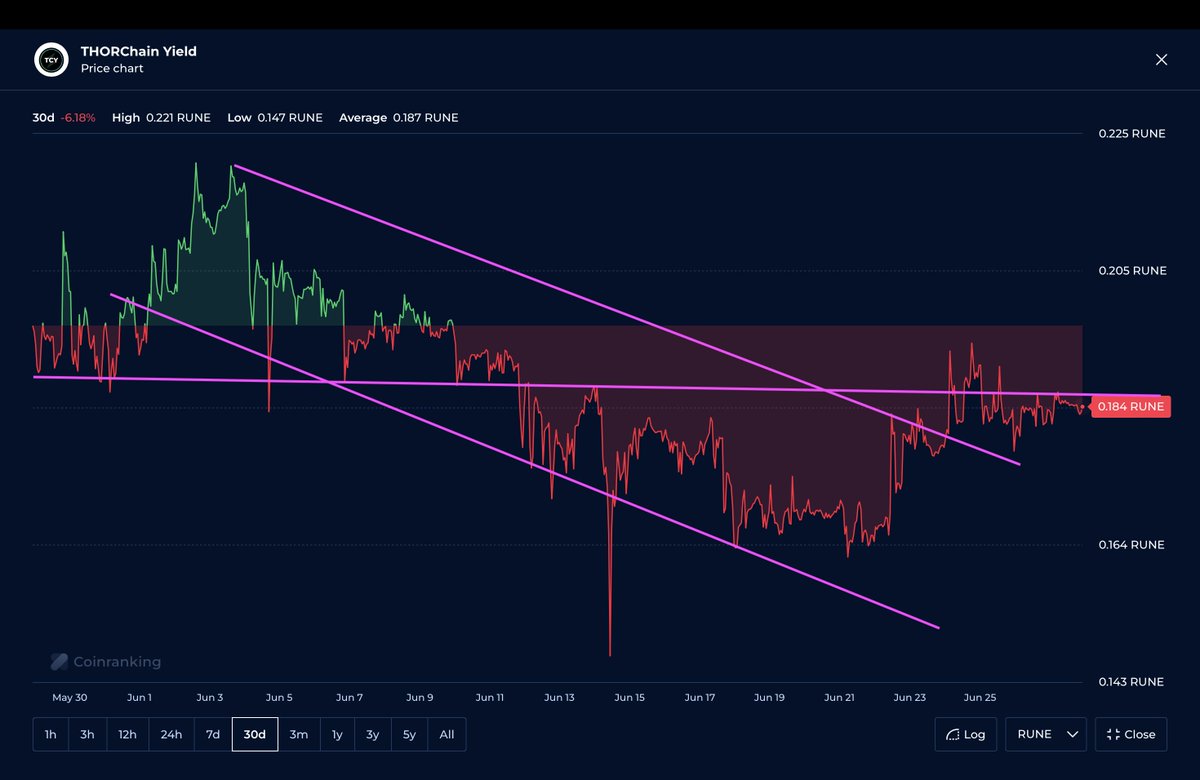1200x780 pixels.
Task: Click the Jun 21 date label
Action: [x=840, y=697]
